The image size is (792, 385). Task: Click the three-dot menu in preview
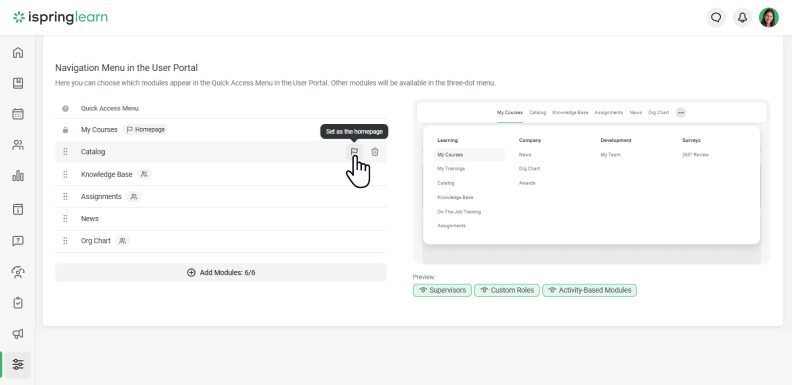pyautogui.click(x=681, y=113)
